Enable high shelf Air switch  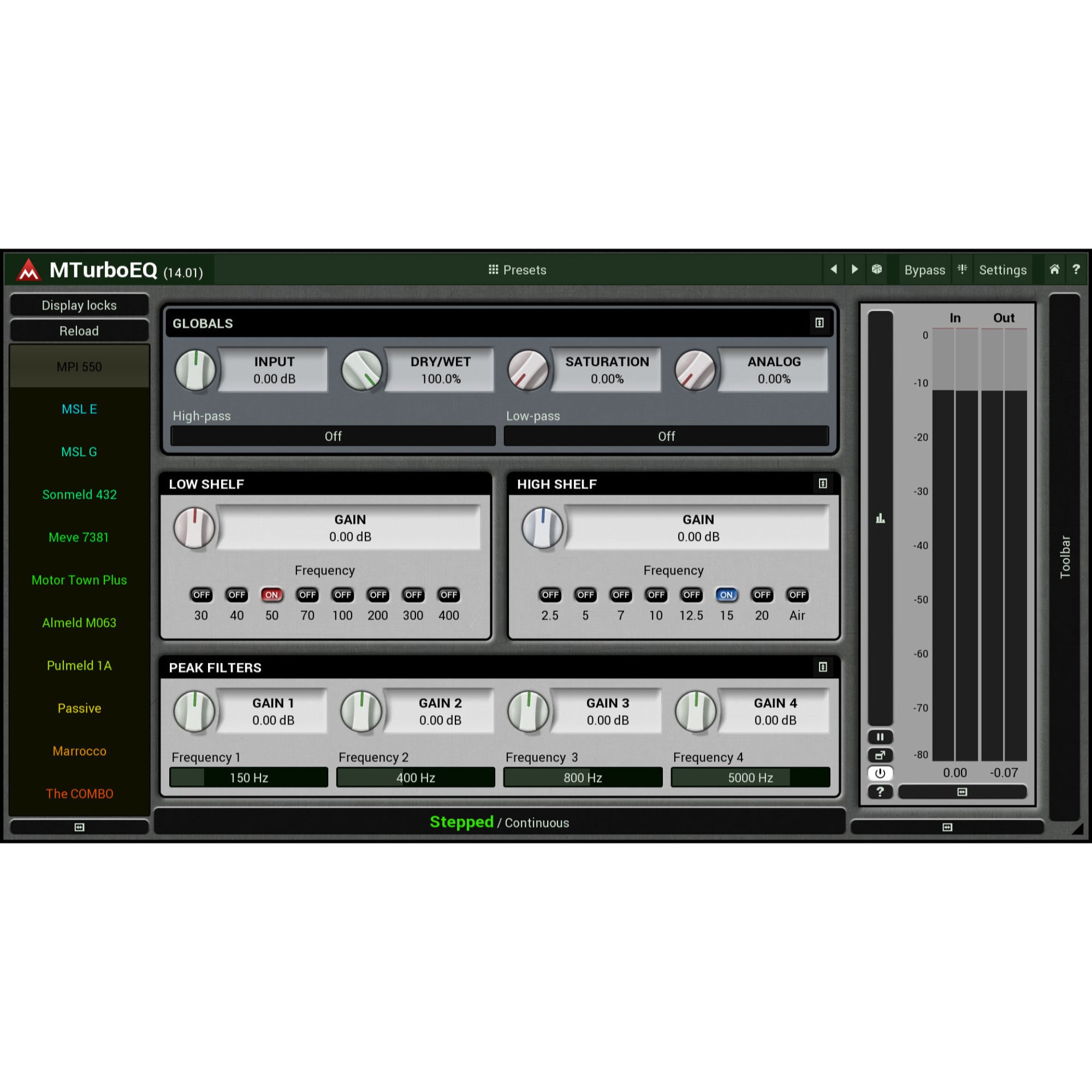pos(797,595)
